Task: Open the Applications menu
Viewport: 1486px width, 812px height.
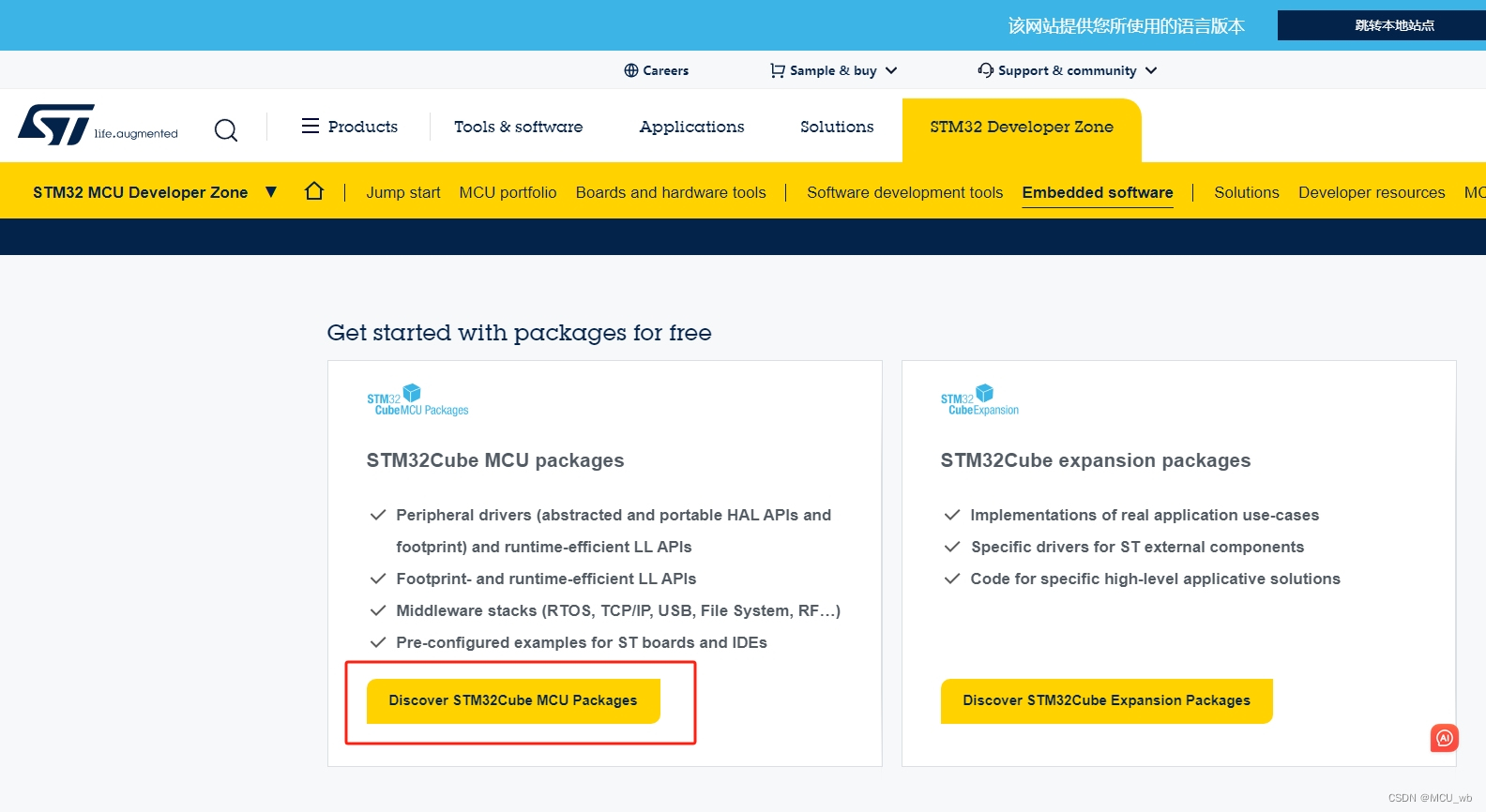Action: 691,127
